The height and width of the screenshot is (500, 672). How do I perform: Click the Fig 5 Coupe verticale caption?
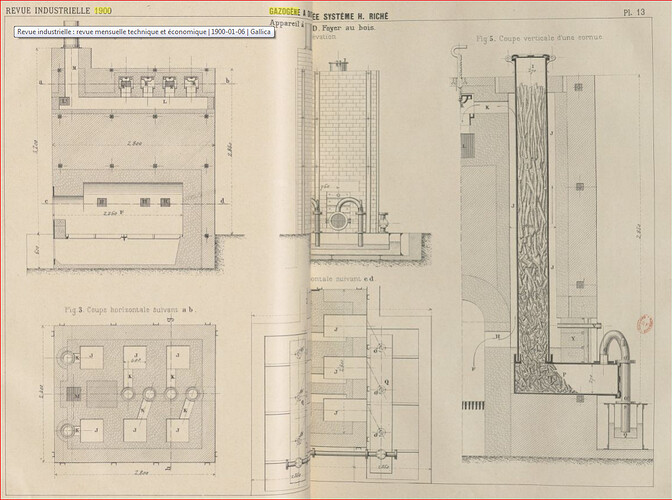(540, 38)
